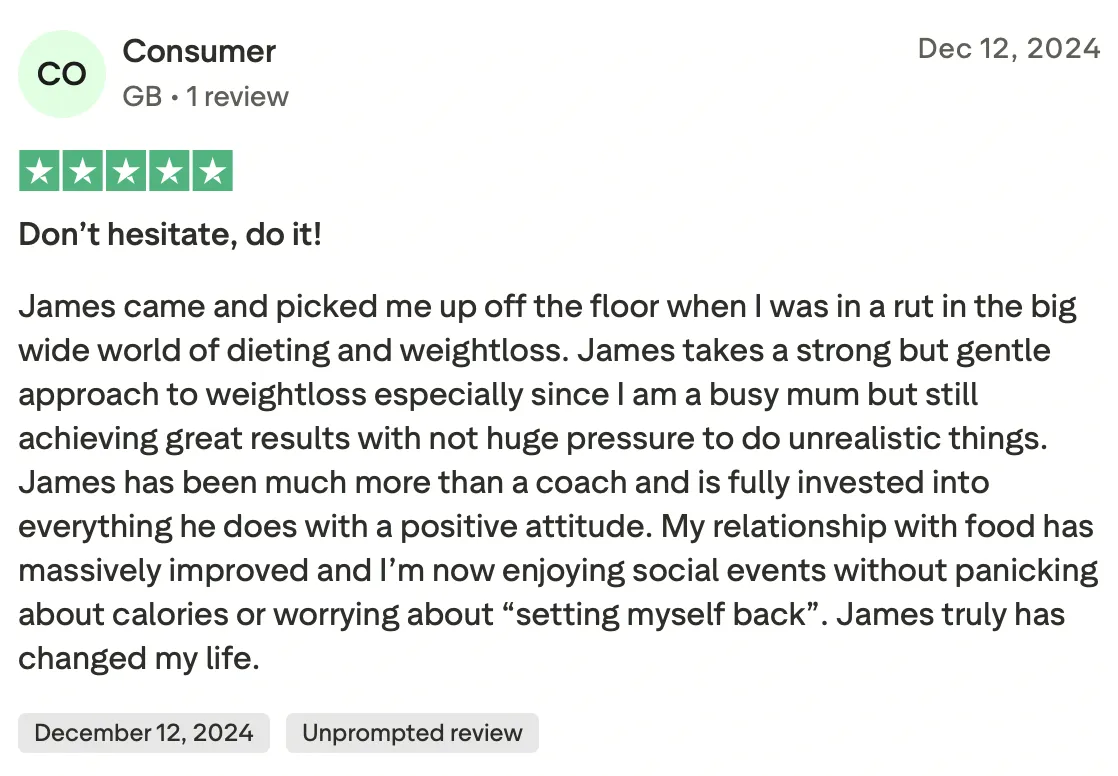Click the green CO avatar circle

pyautogui.click(x=62, y=74)
